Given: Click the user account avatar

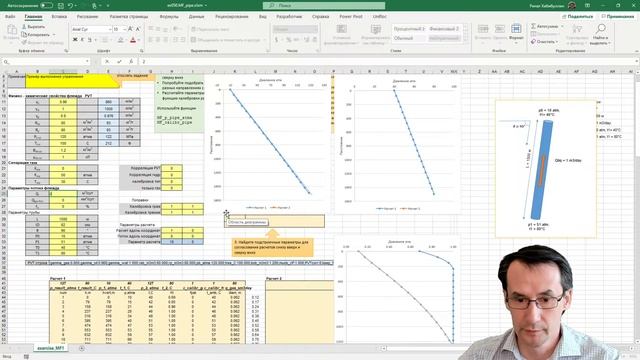Looking at the screenshot, I should (572, 5).
